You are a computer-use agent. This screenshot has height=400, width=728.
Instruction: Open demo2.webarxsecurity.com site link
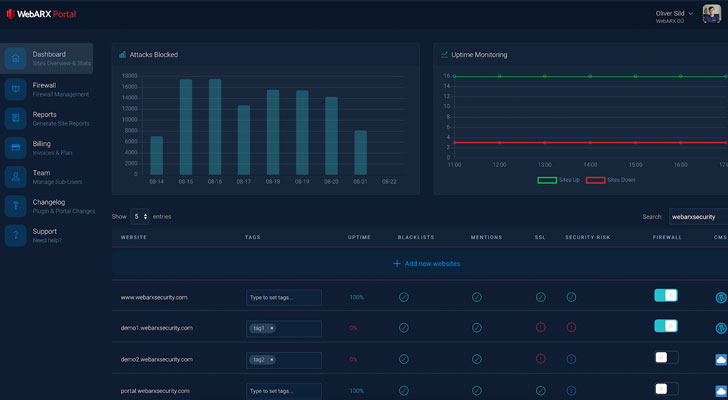[157, 360]
